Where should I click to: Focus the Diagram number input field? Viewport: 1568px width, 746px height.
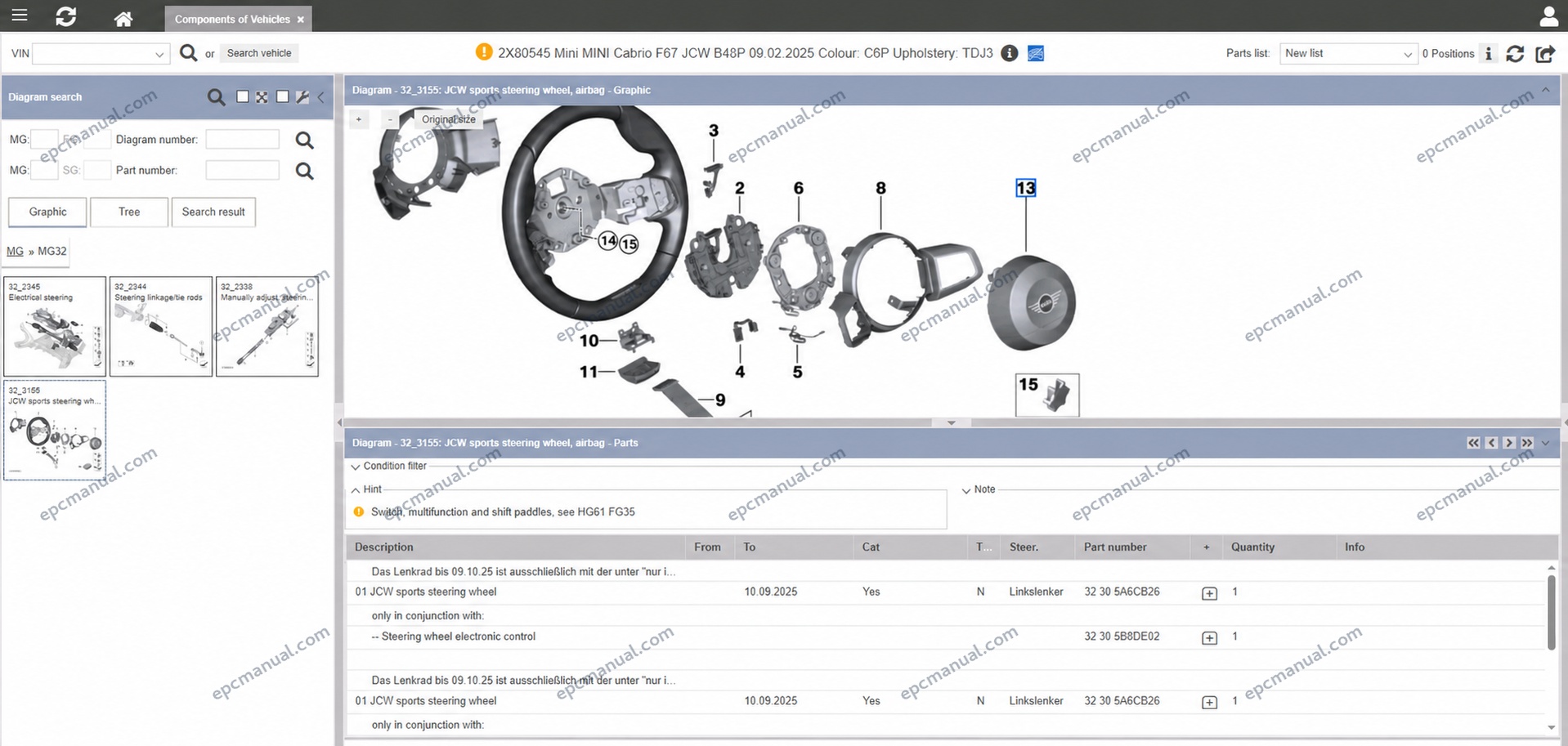click(x=243, y=140)
